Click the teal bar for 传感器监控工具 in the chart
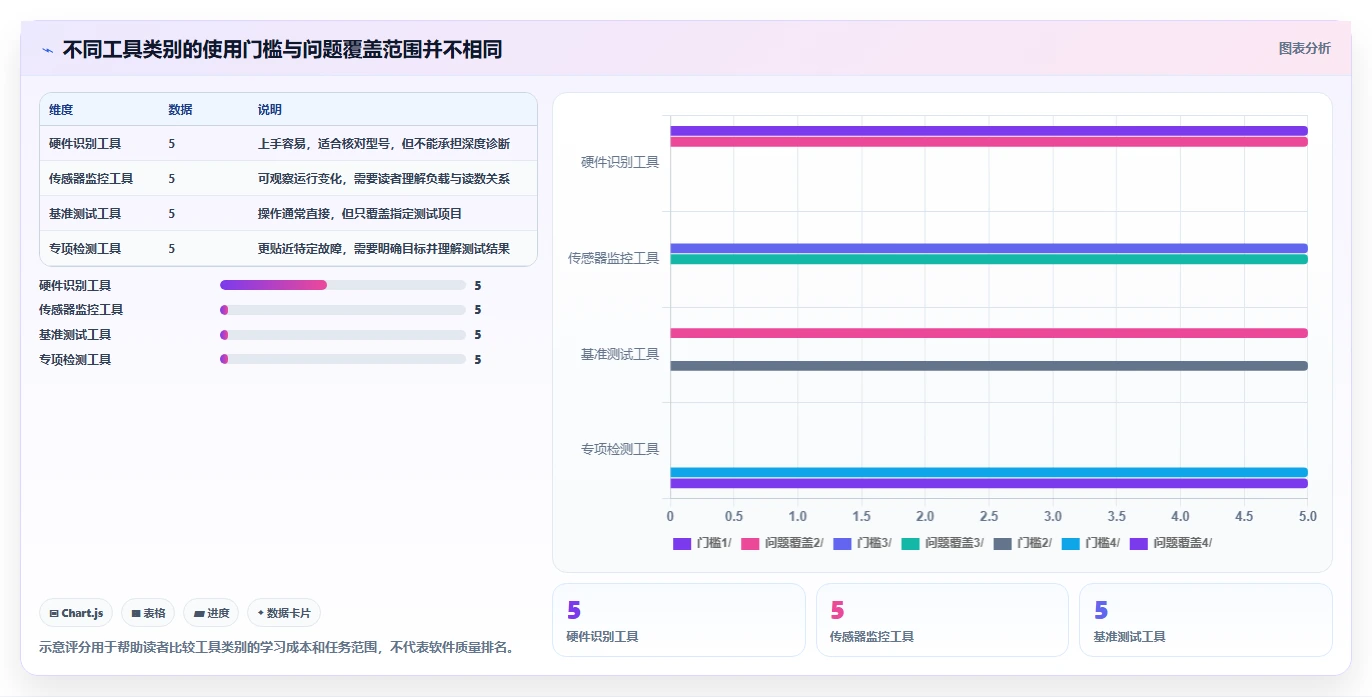1372x697 pixels. (x=989, y=259)
